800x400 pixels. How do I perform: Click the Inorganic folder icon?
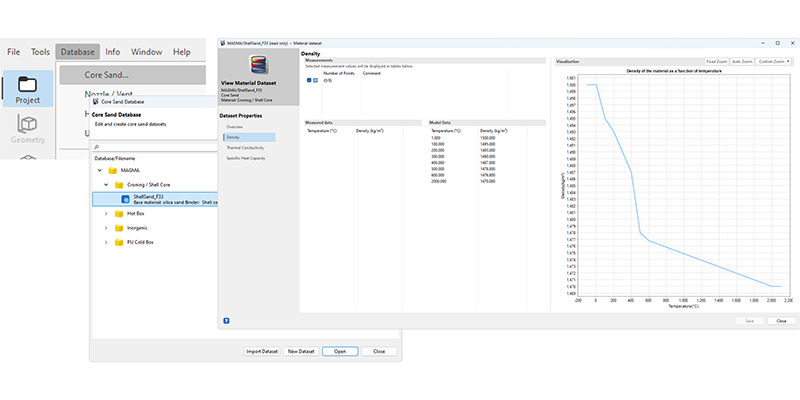click(119, 228)
